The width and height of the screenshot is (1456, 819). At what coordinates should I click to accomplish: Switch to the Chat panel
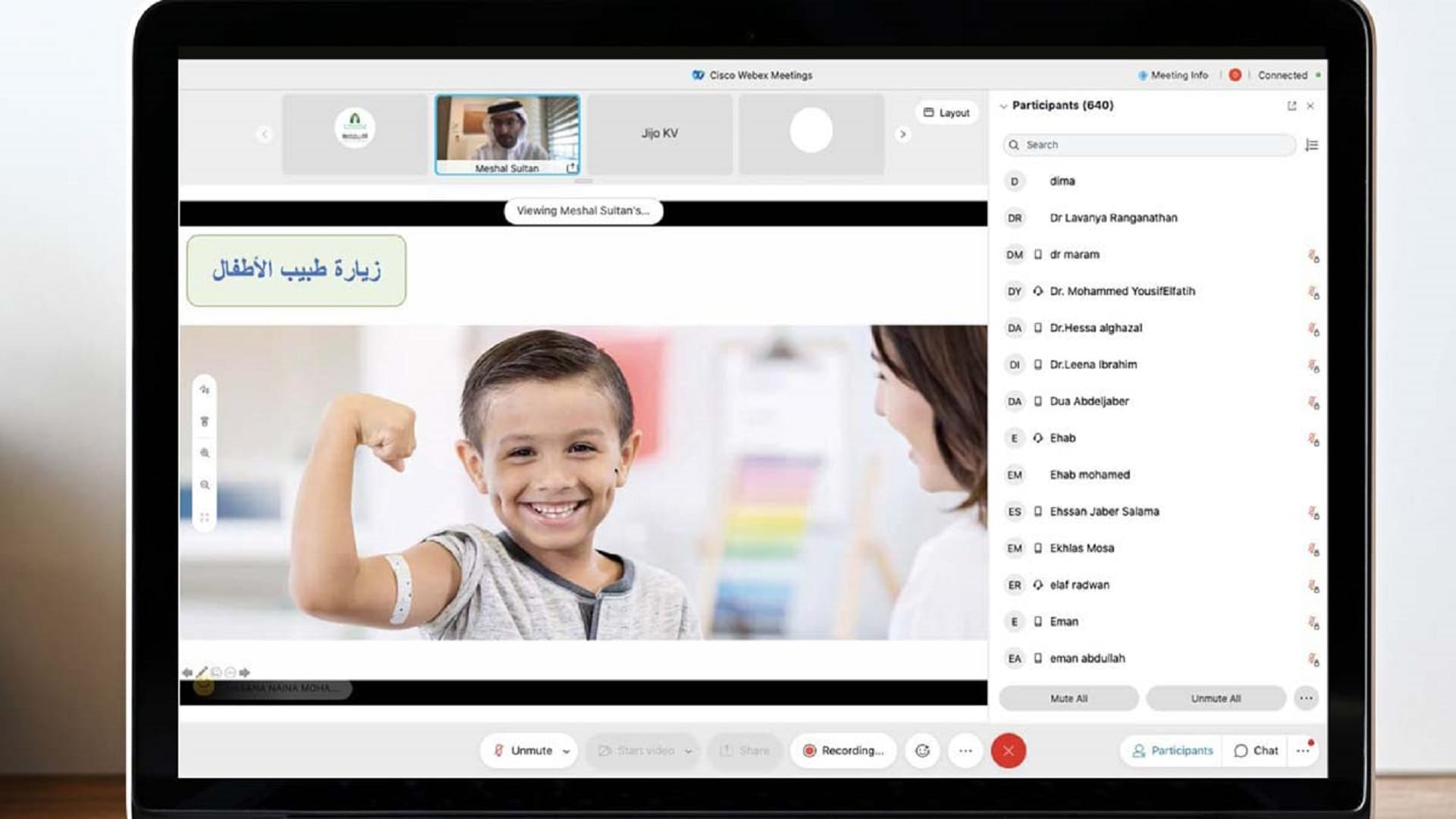[x=1254, y=751]
